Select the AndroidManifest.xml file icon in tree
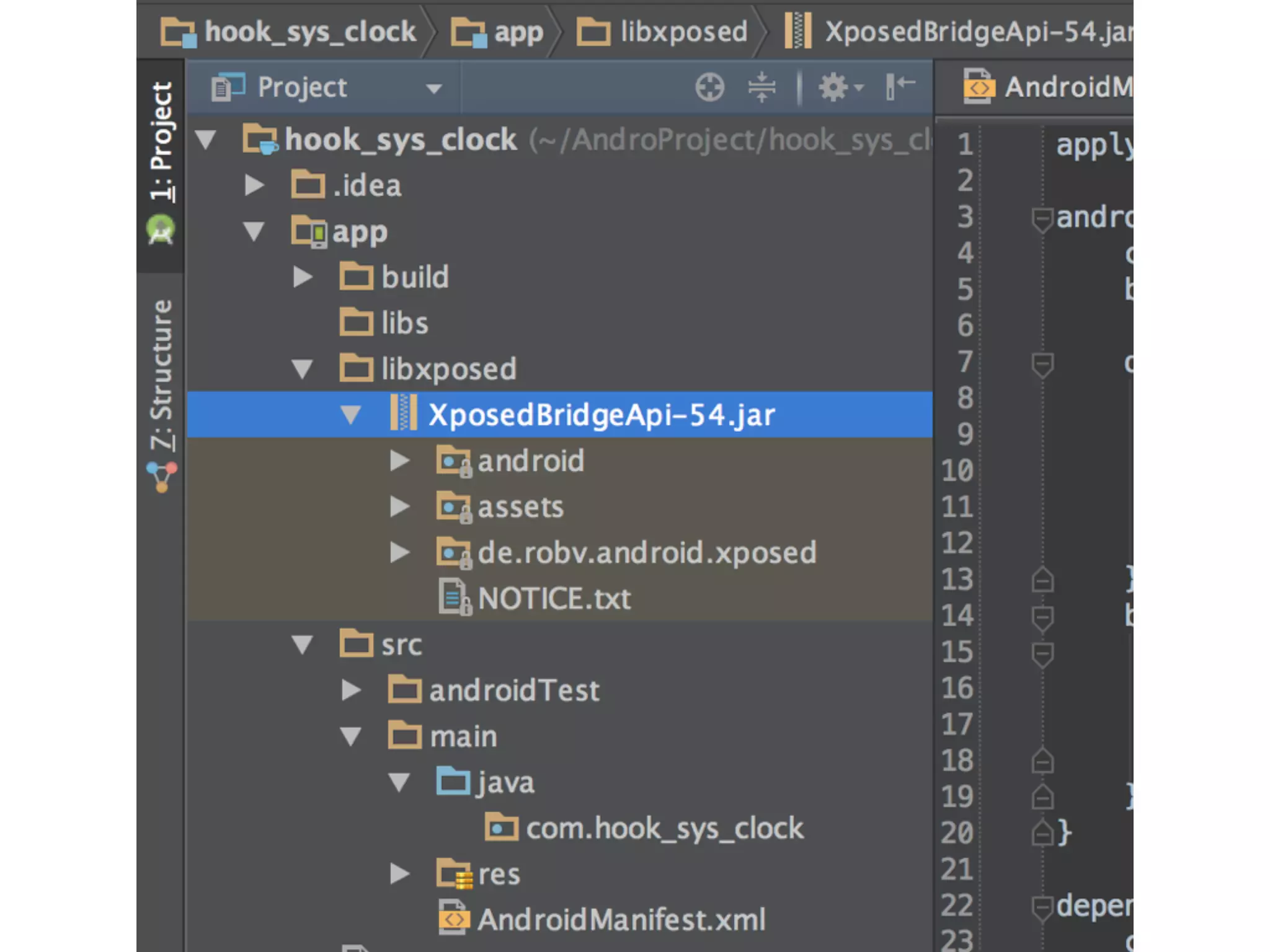The width and height of the screenshot is (1270, 952). click(454, 918)
